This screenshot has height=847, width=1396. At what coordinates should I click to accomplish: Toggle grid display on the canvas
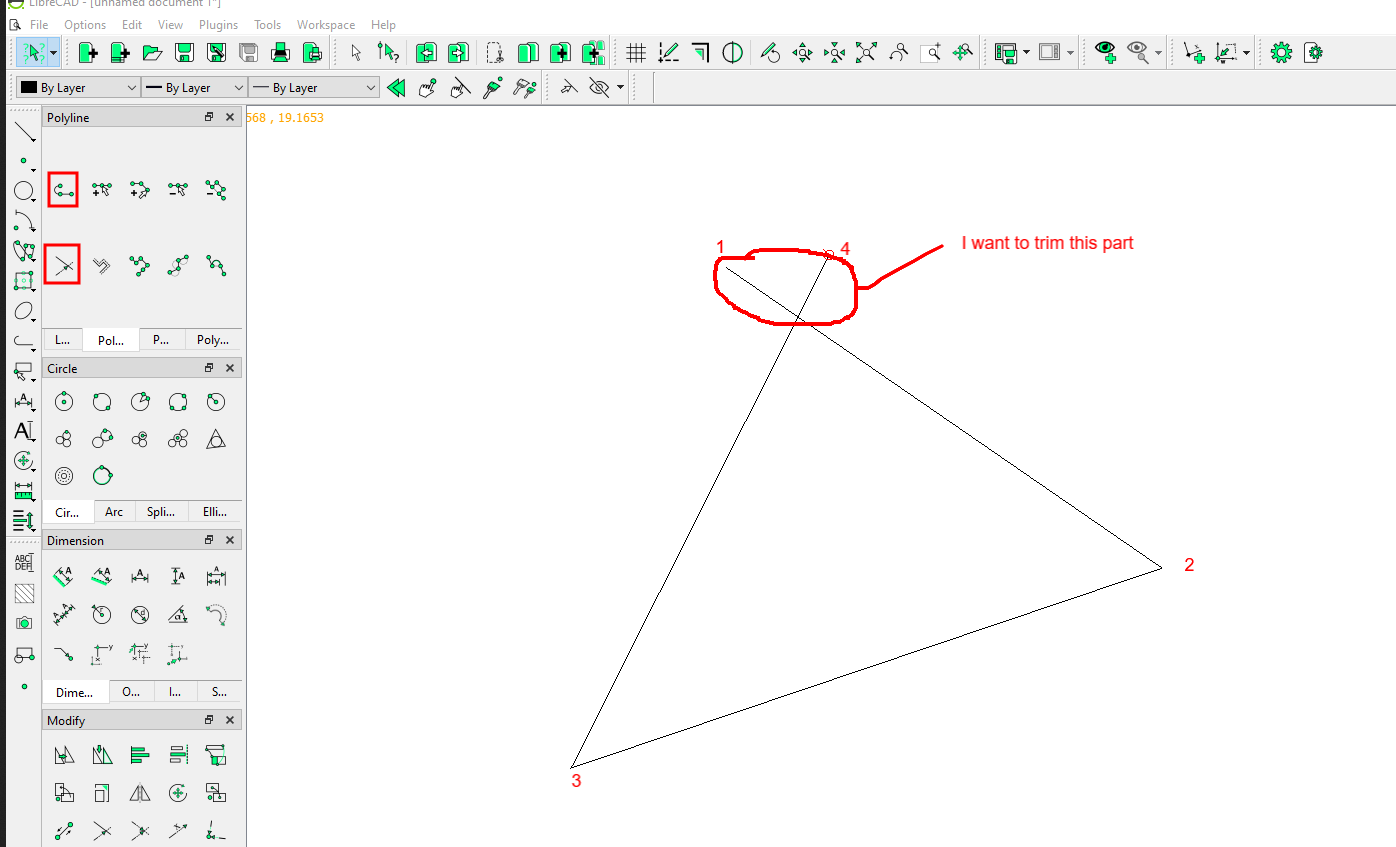pyautogui.click(x=636, y=53)
